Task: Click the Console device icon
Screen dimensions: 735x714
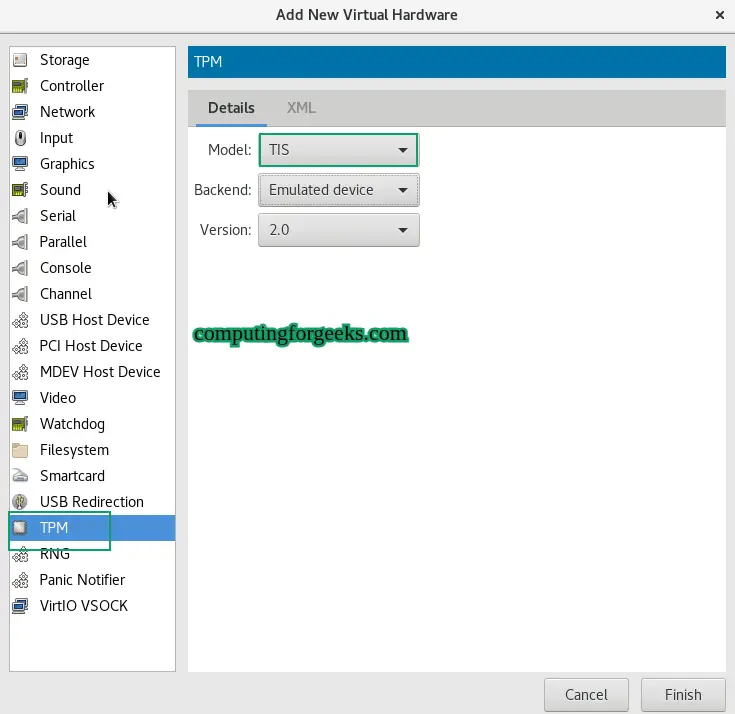Action: point(20,268)
